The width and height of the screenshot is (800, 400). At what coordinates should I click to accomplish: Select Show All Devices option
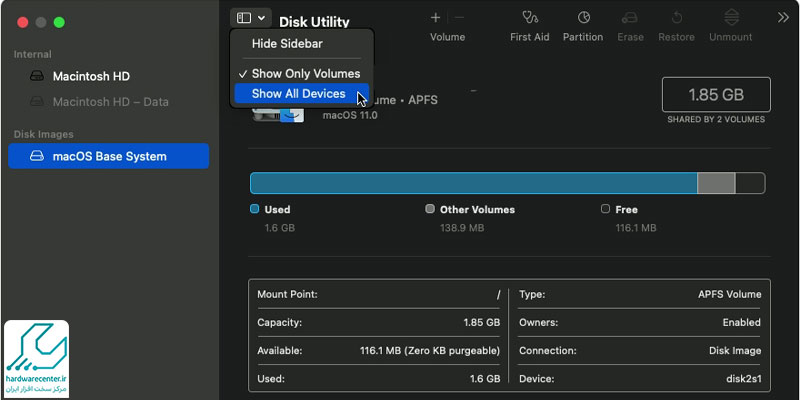pos(302,94)
